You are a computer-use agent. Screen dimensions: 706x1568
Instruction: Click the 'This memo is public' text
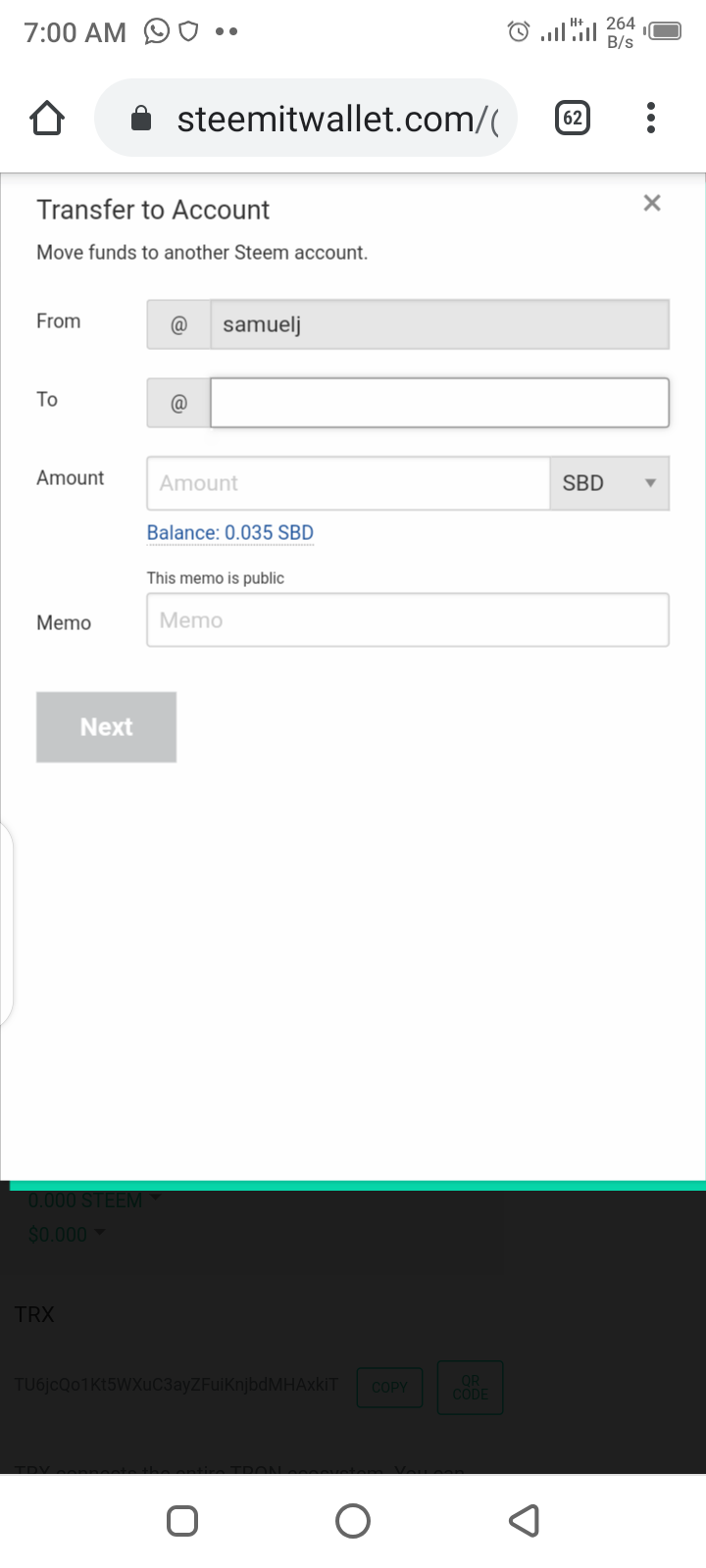pos(216,578)
